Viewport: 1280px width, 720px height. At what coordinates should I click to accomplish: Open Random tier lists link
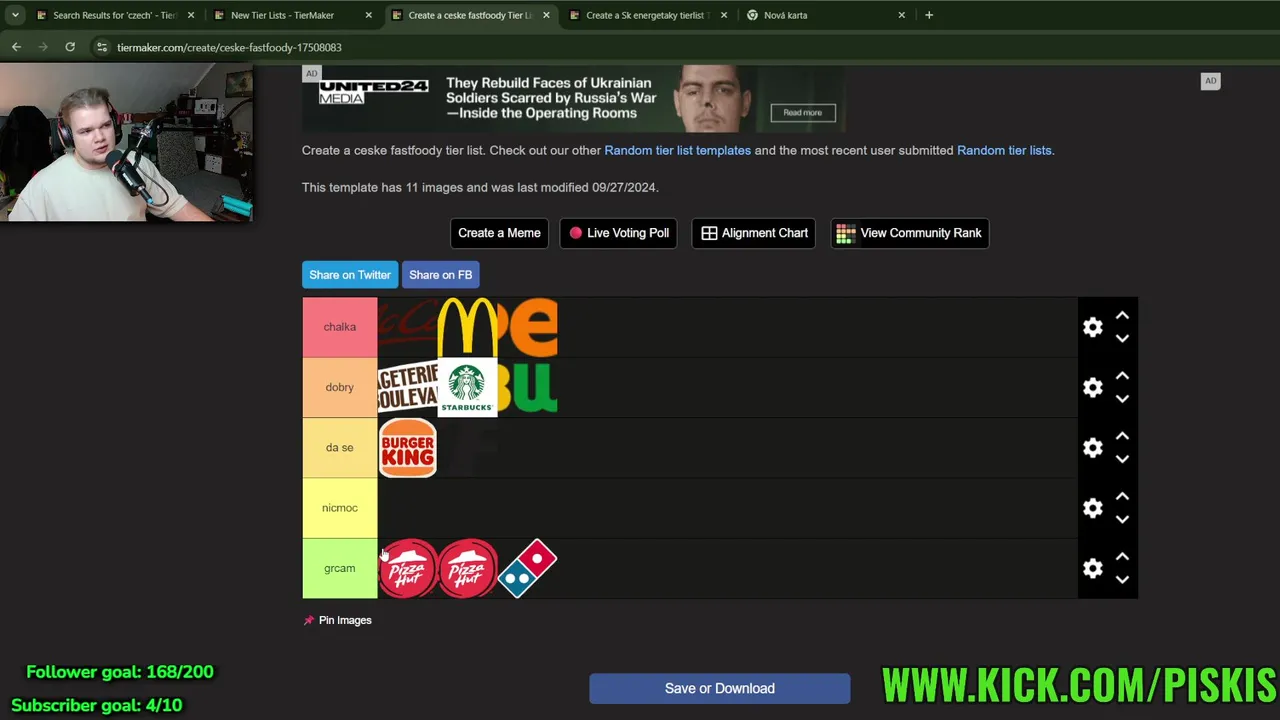1004,150
